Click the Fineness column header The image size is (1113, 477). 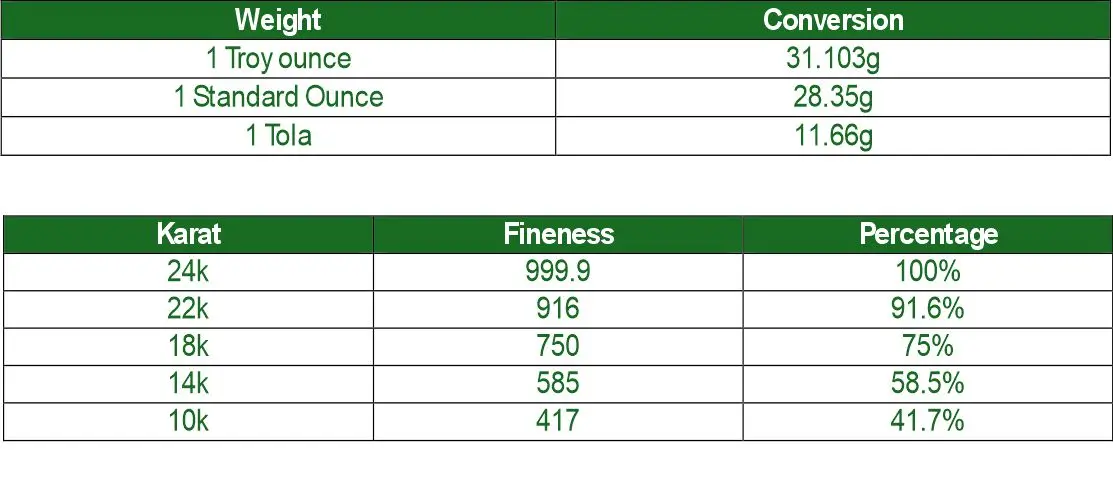558,234
